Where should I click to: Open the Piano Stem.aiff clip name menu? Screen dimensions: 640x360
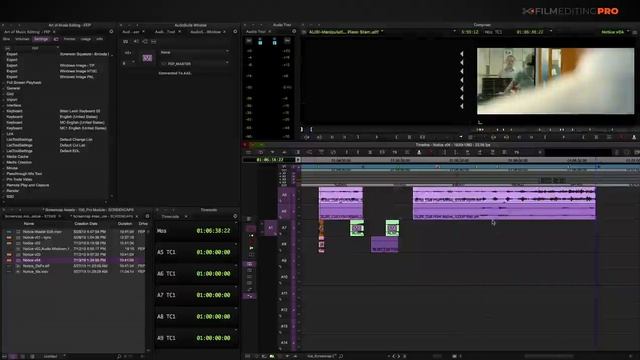(345, 32)
